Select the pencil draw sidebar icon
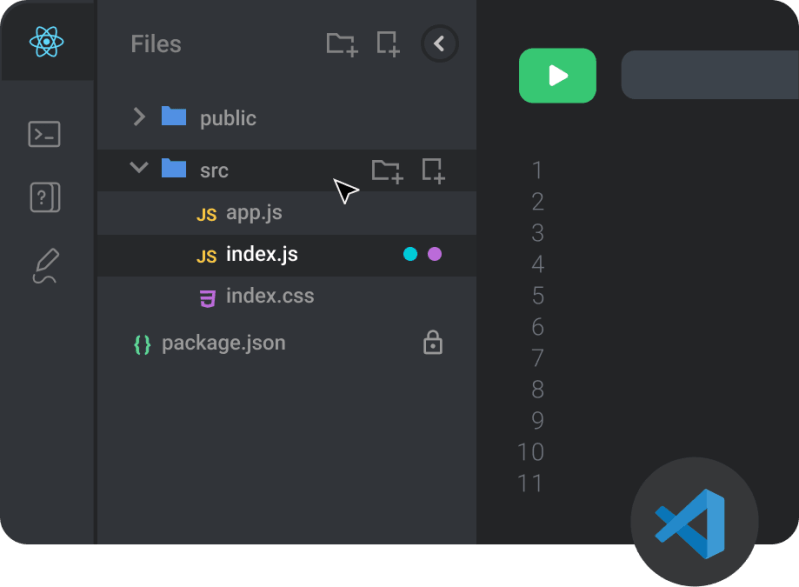Viewport: 799px width, 587px height. tap(46, 265)
